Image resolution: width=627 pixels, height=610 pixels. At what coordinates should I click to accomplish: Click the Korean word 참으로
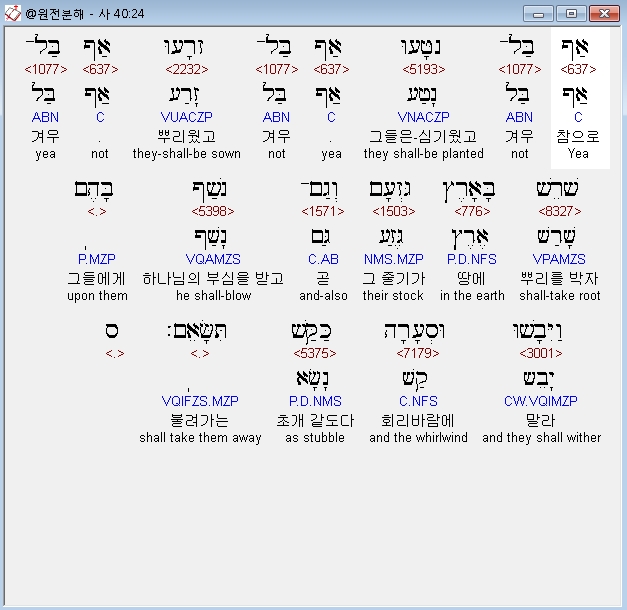point(578,136)
